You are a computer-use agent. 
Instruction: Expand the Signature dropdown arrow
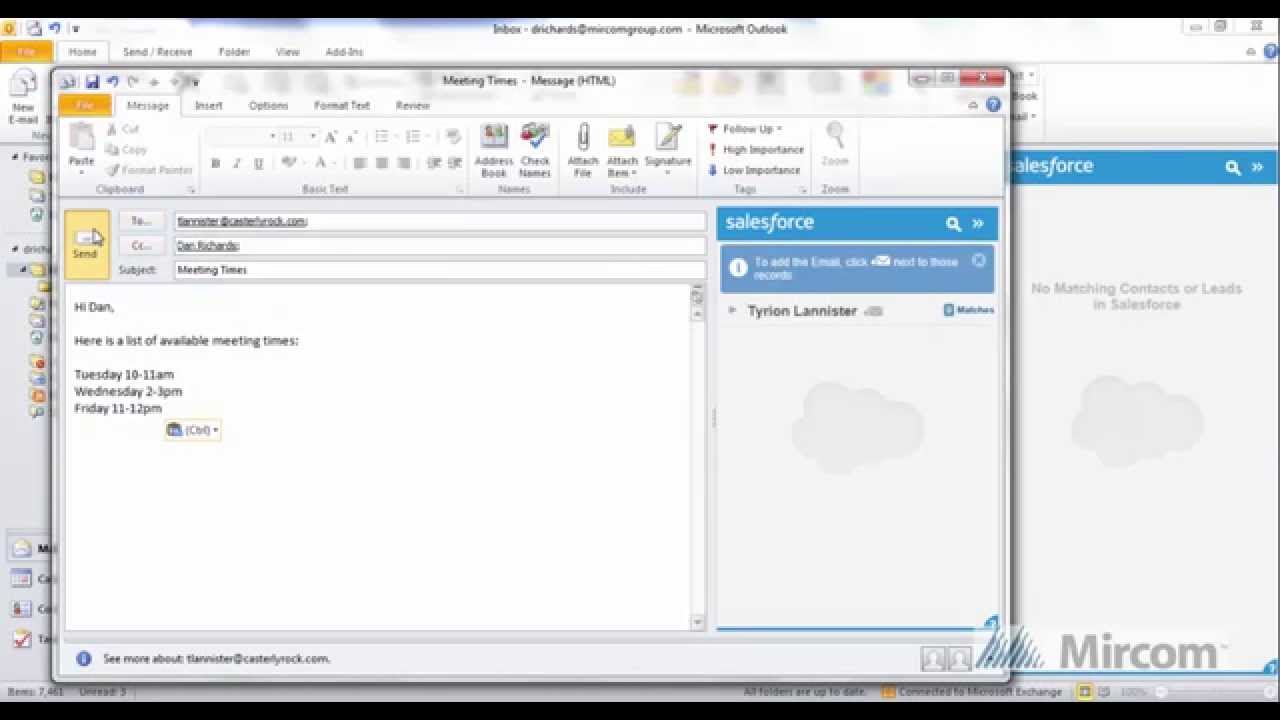pos(668,174)
